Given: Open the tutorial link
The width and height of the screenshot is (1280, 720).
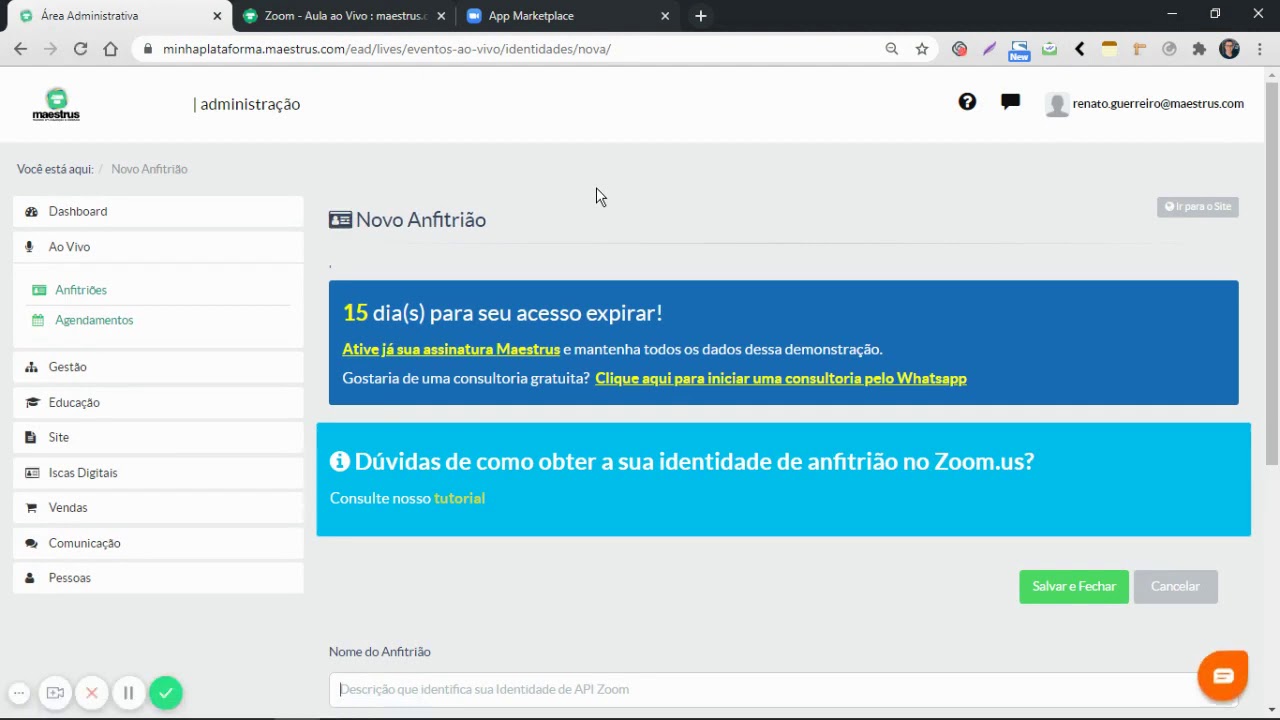Looking at the screenshot, I should point(459,498).
